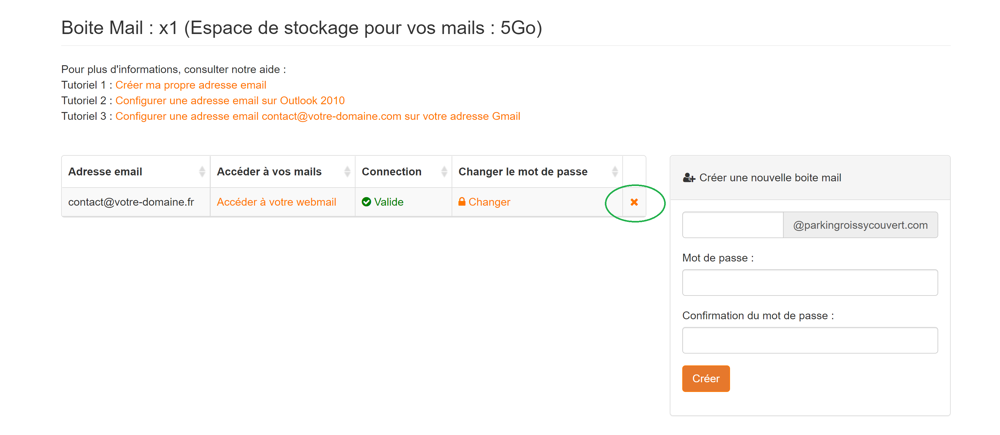The image size is (1000, 435).
Task: Open the Outlook 2010 configuration tutorial link
Action: click(x=230, y=101)
